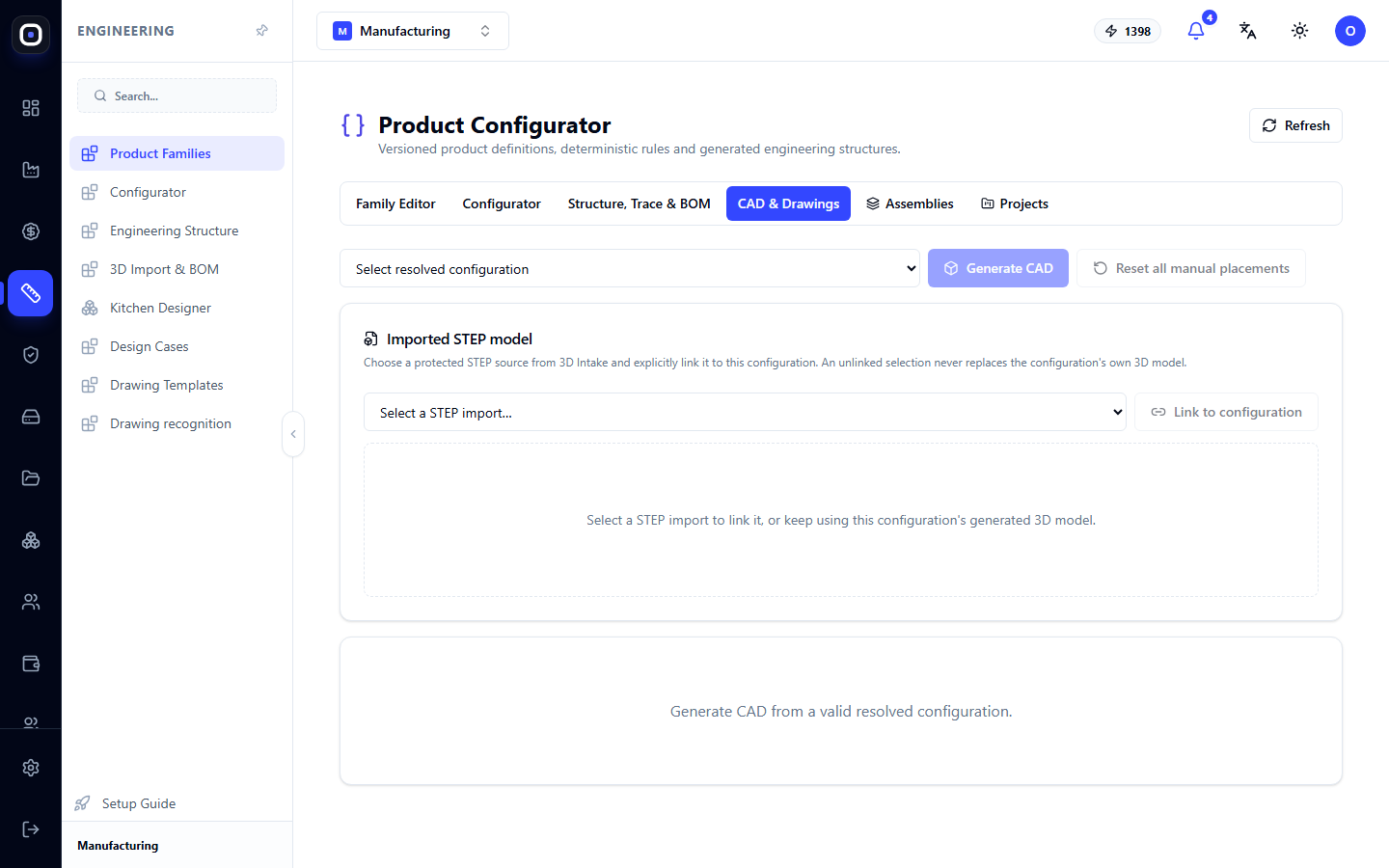Screen dimensions: 1389x868
Task: Open Kitchen Designer in the sidebar
Action: click(177, 308)
